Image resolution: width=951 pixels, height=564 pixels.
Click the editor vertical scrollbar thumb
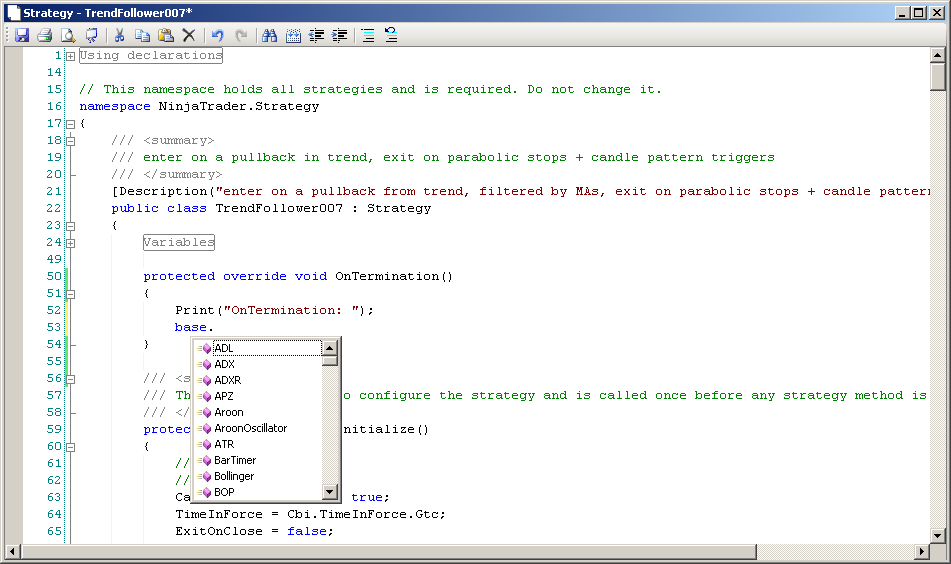click(x=938, y=76)
